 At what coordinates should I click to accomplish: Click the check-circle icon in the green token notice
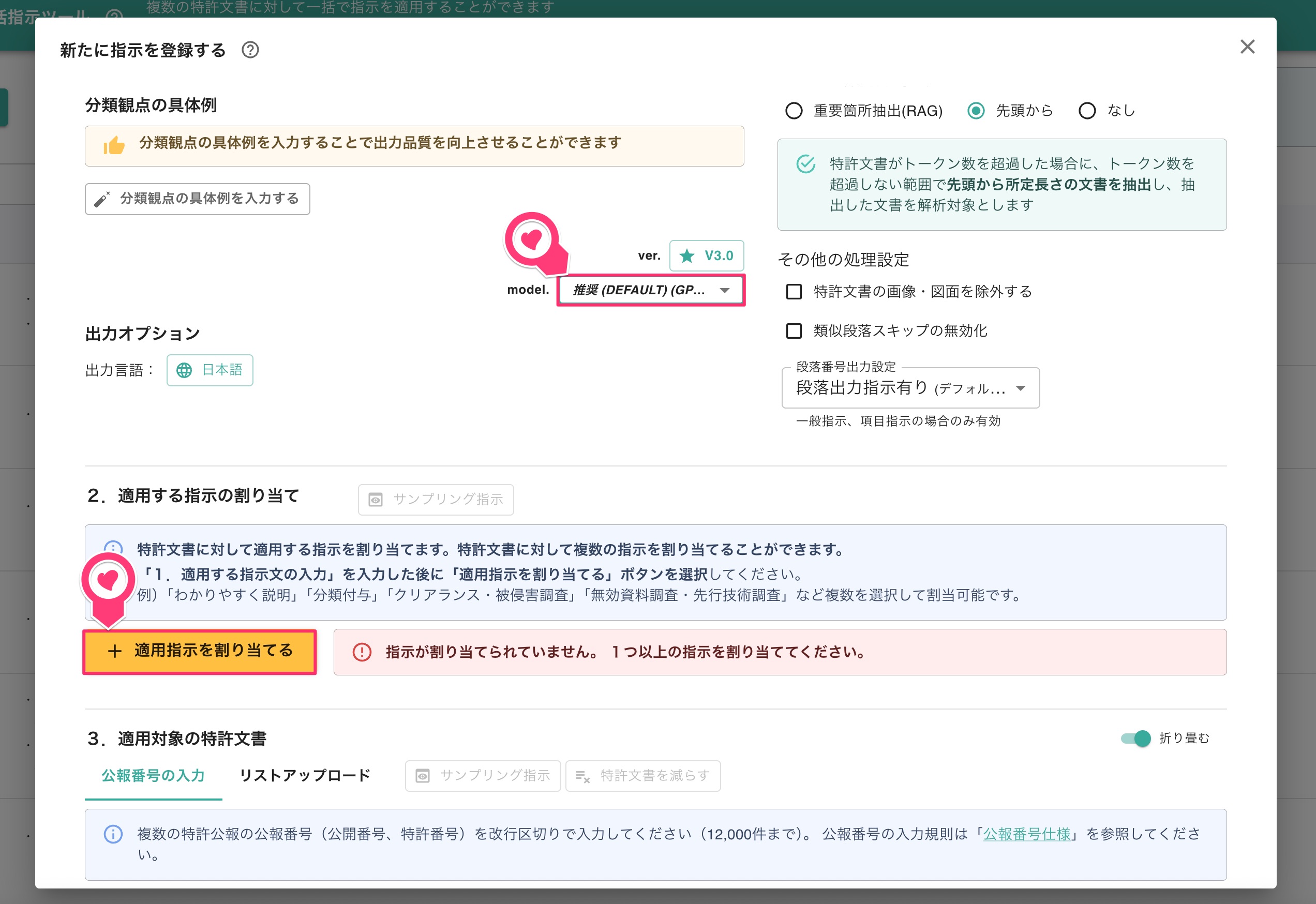pyautogui.click(x=805, y=164)
